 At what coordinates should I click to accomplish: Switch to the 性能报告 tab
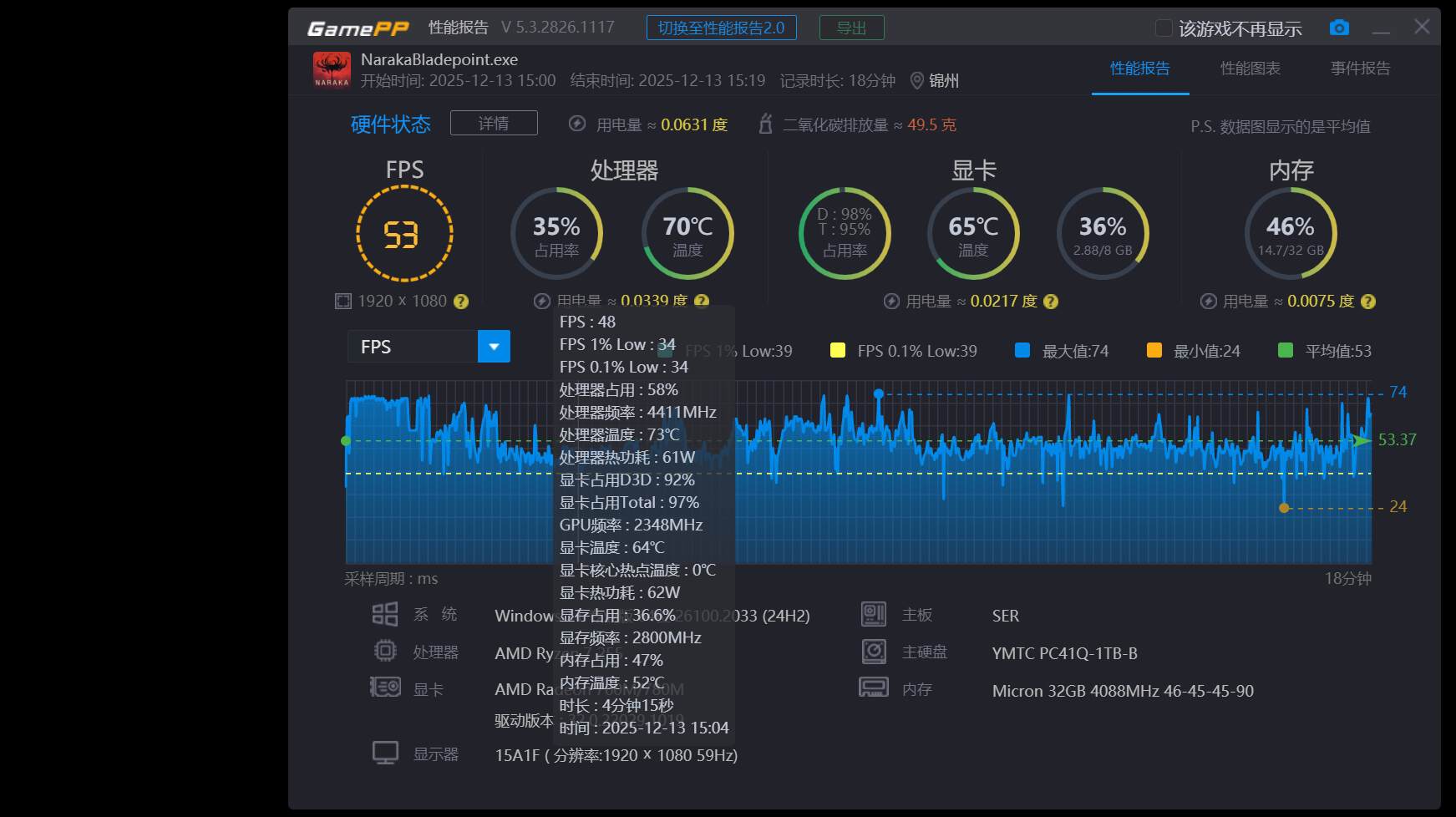pyautogui.click(x=1140, y=69)
